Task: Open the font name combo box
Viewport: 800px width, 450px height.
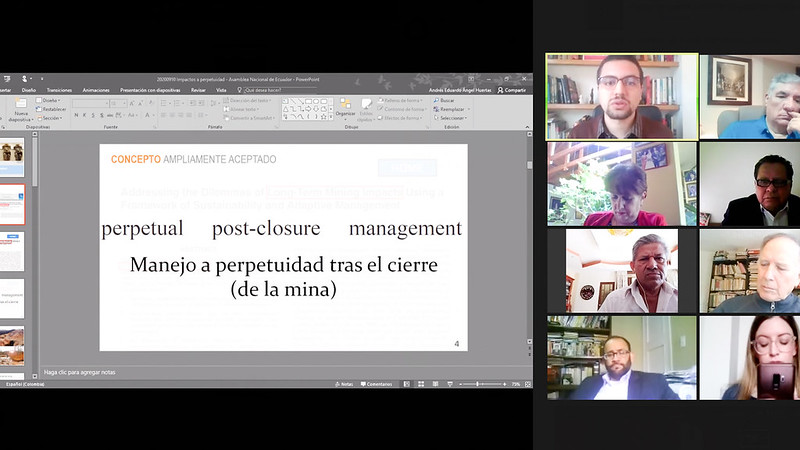Action: pyautogui.click(x=90, y=104)
